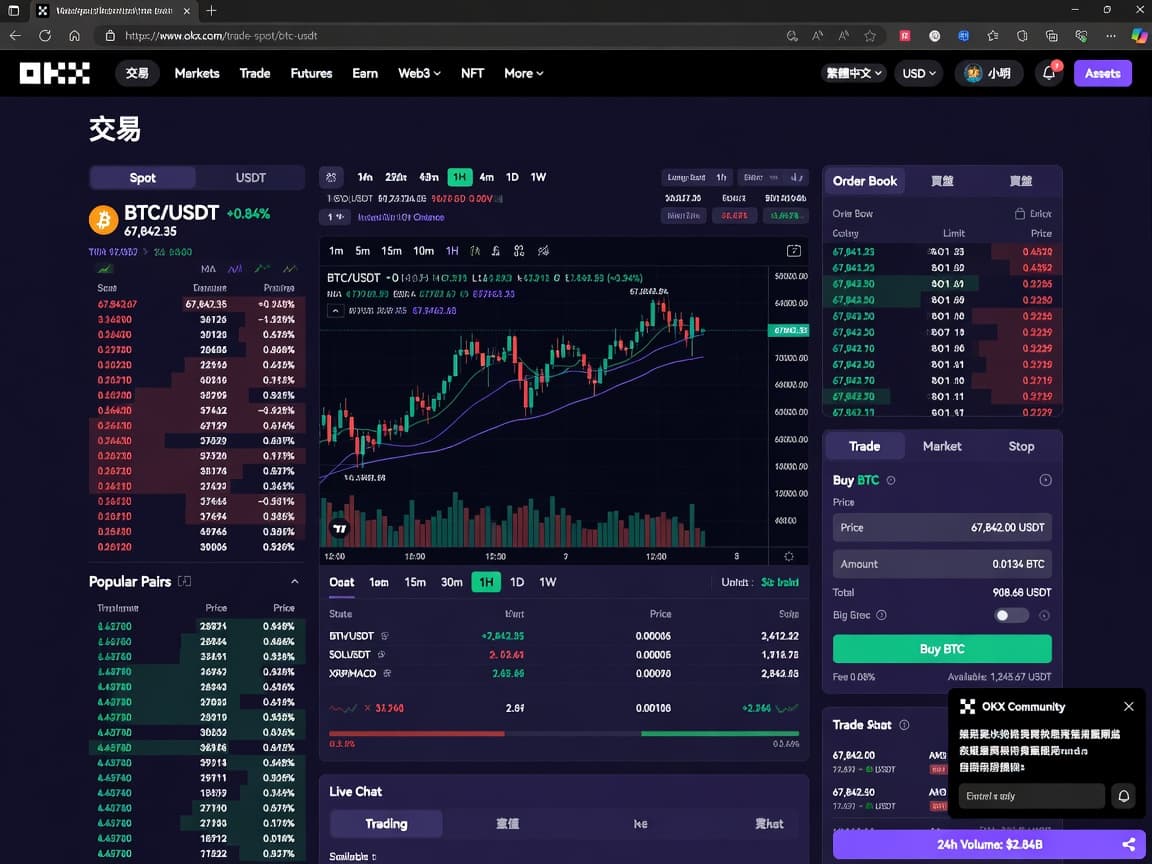Image resolution: width=1152 pixels, height=864 pixels.
Task: Click the info icon beside Trade Stat
Action: 904,725
